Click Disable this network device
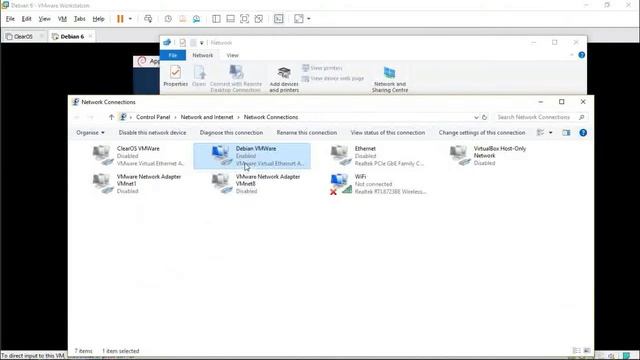This screenshot has height=360, width=640. tap(152, 133)
